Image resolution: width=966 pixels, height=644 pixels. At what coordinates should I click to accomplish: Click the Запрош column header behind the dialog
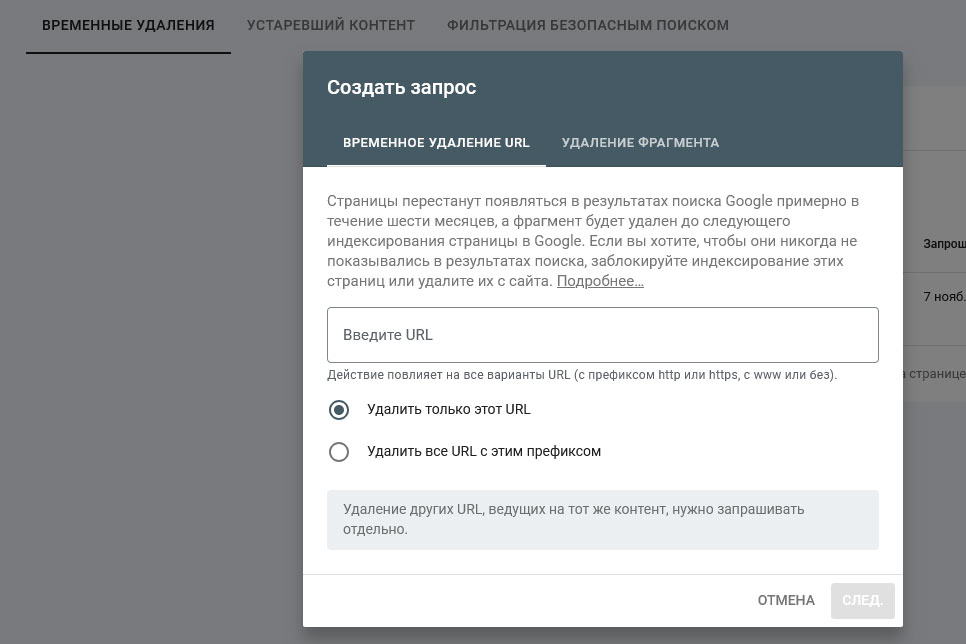tap(944, 243)
